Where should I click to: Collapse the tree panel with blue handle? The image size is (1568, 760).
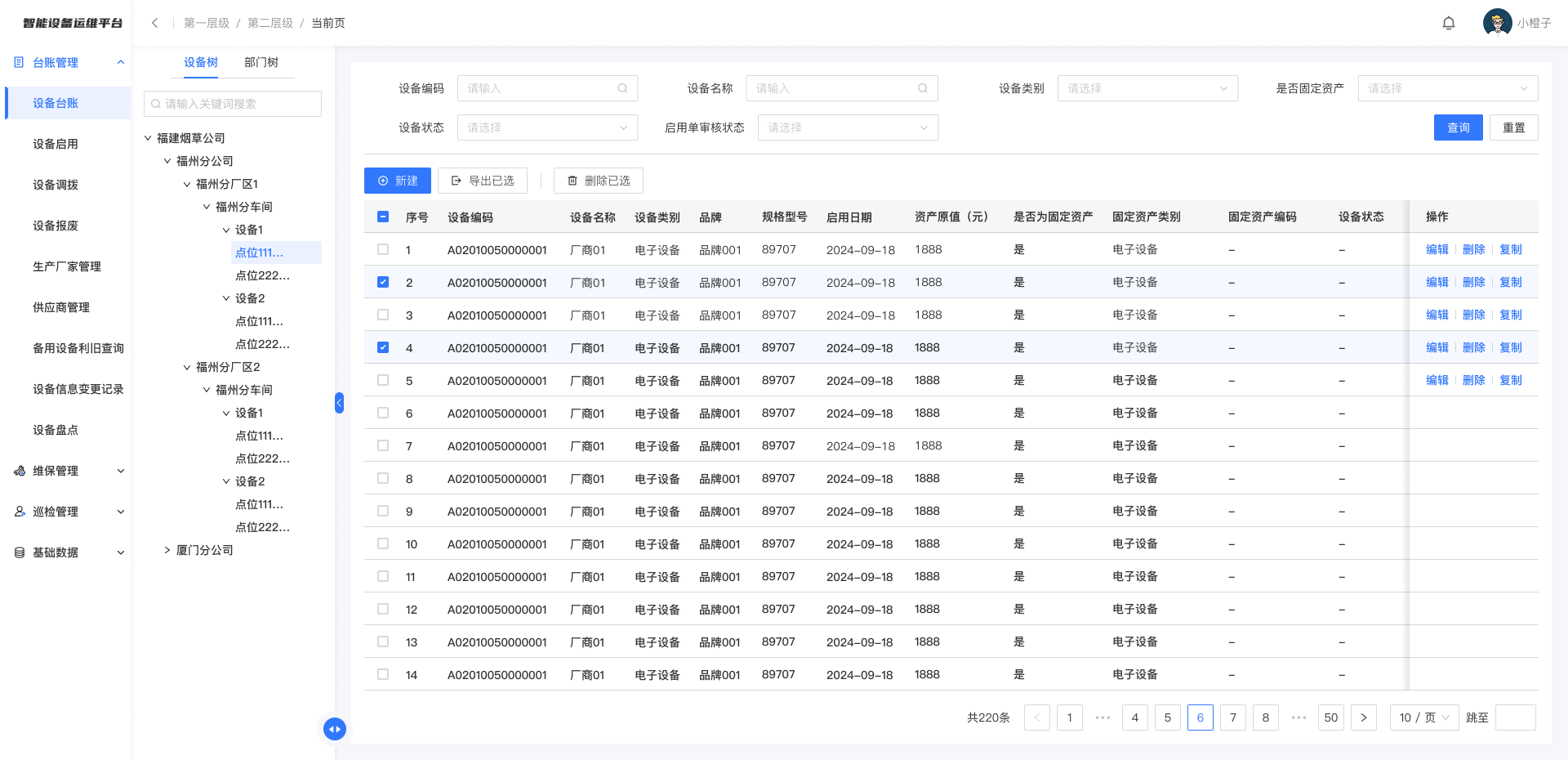coord(339,403)
